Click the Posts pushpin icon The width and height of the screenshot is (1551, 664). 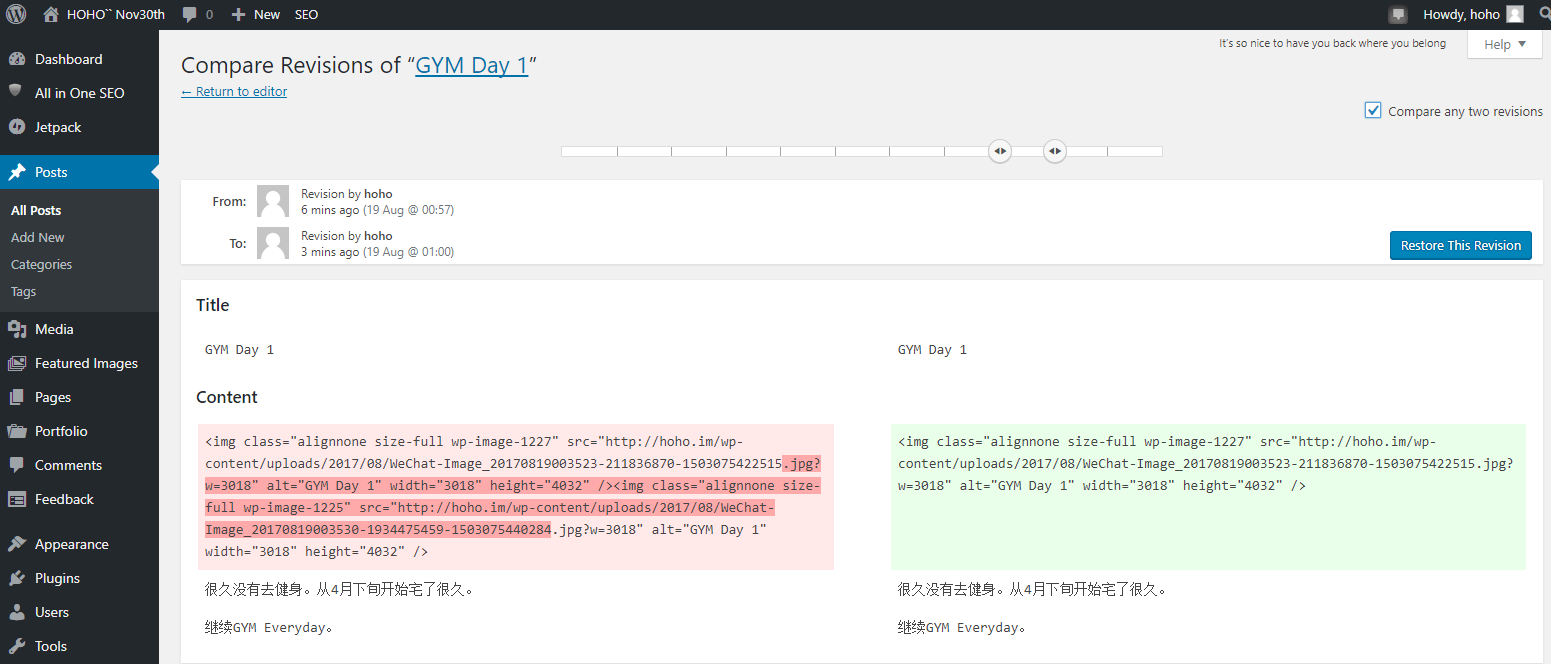pyautogui.click(x=16, y=172)
